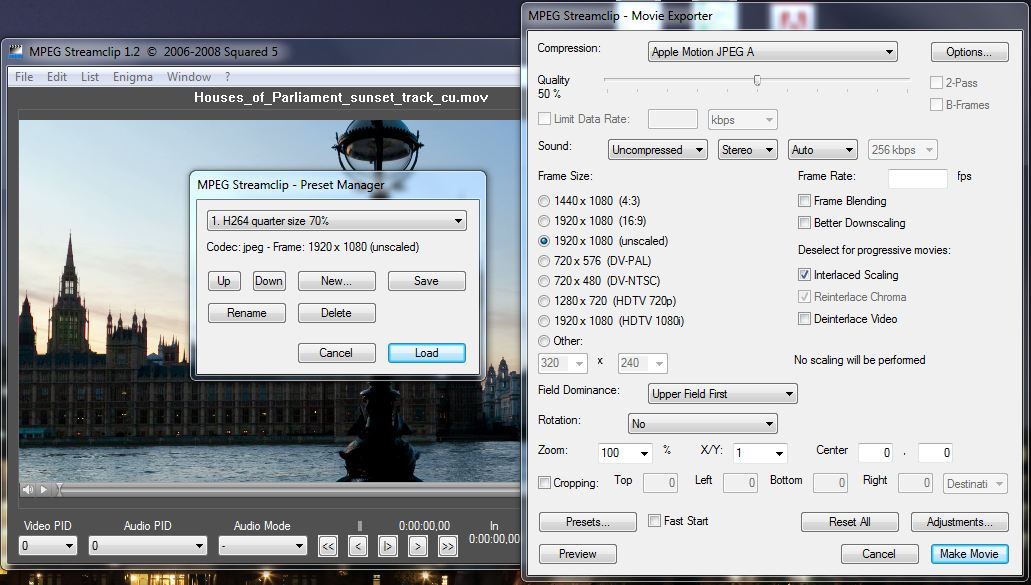Move the preset Down in Preset Manager
Screen dimensions: 1031x585
tap(269, 281)
